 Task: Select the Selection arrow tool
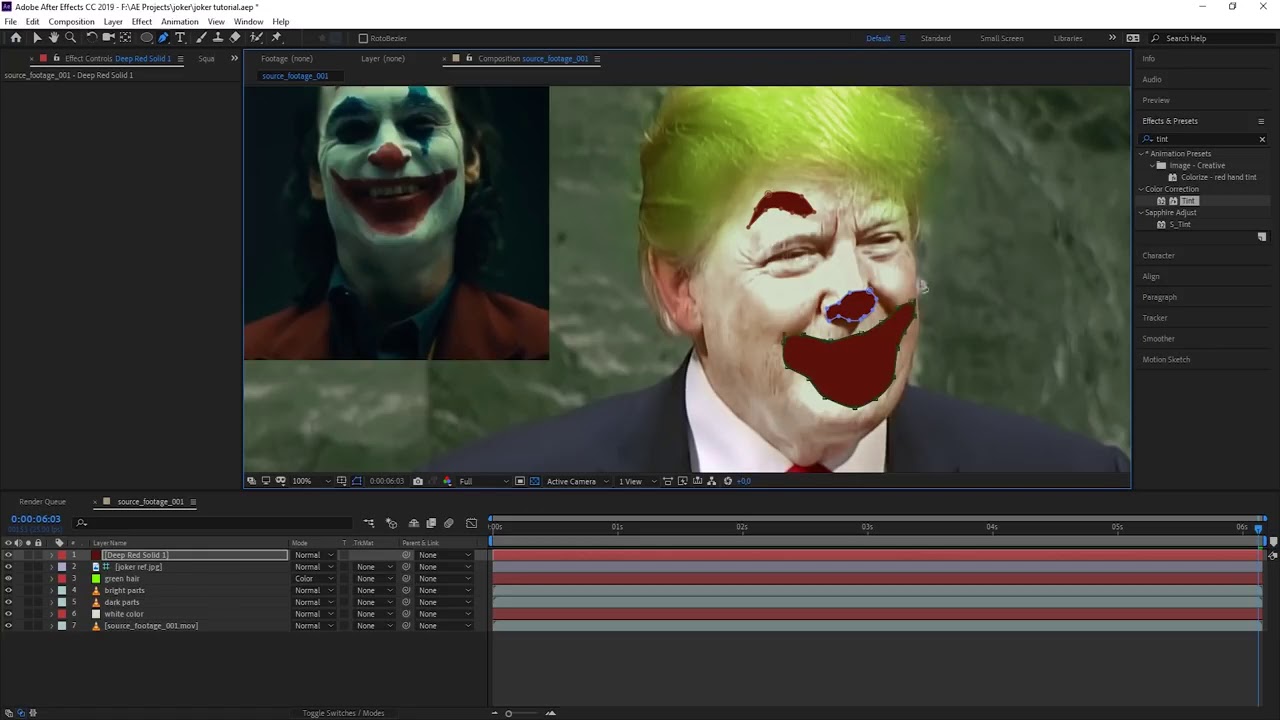37,38
